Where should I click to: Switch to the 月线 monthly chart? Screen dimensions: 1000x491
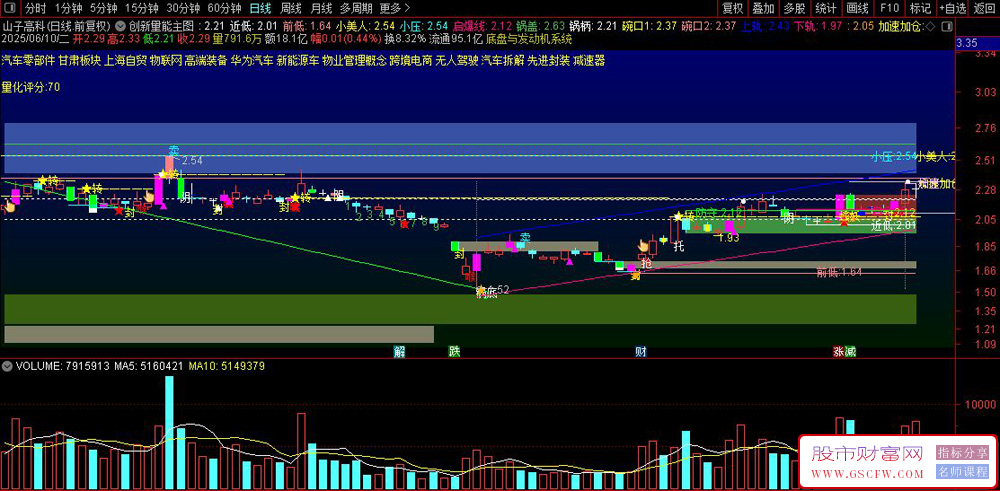(321, 8)
